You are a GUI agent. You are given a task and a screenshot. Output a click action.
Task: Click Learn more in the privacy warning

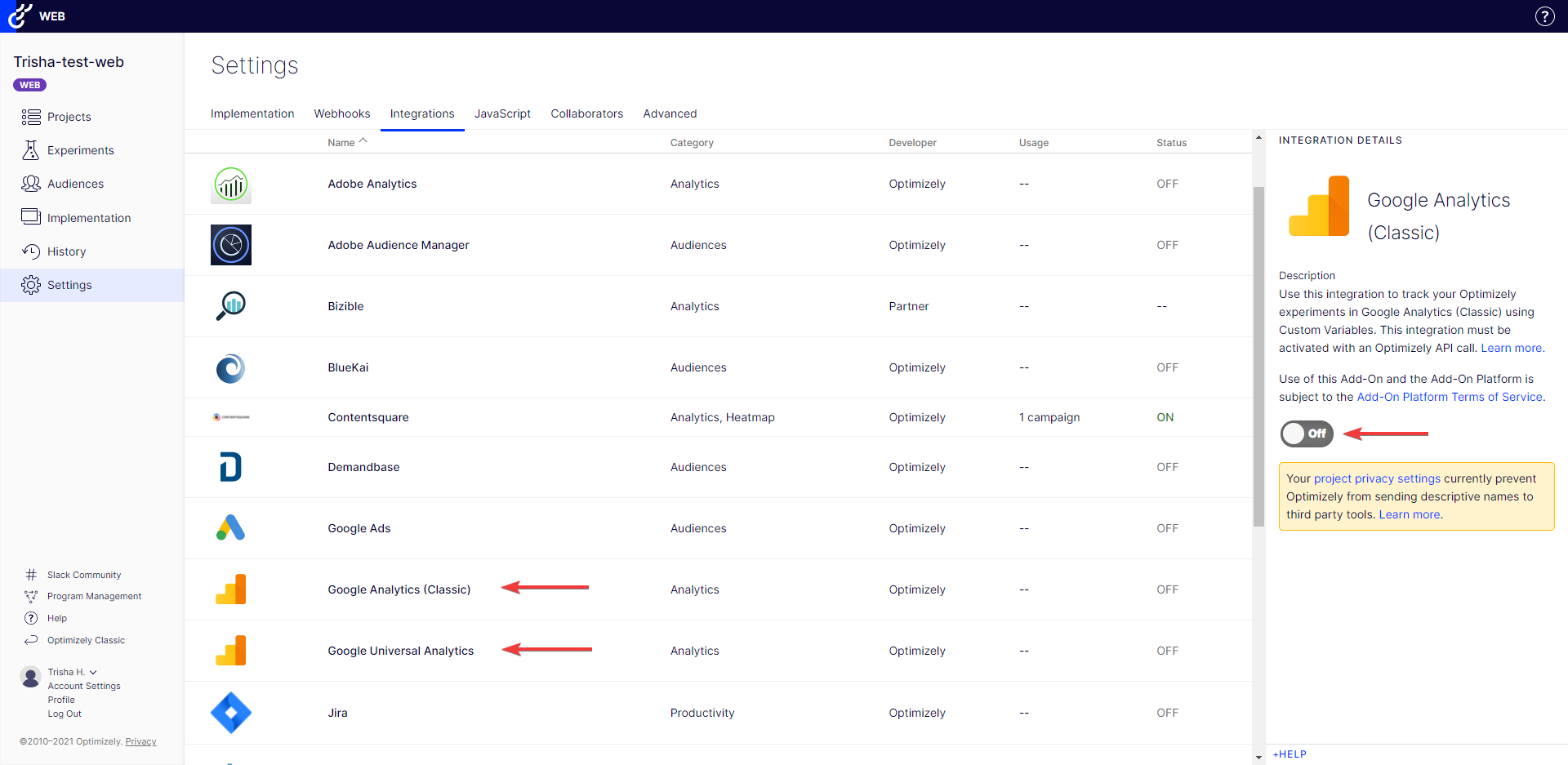click(1410, 514)
